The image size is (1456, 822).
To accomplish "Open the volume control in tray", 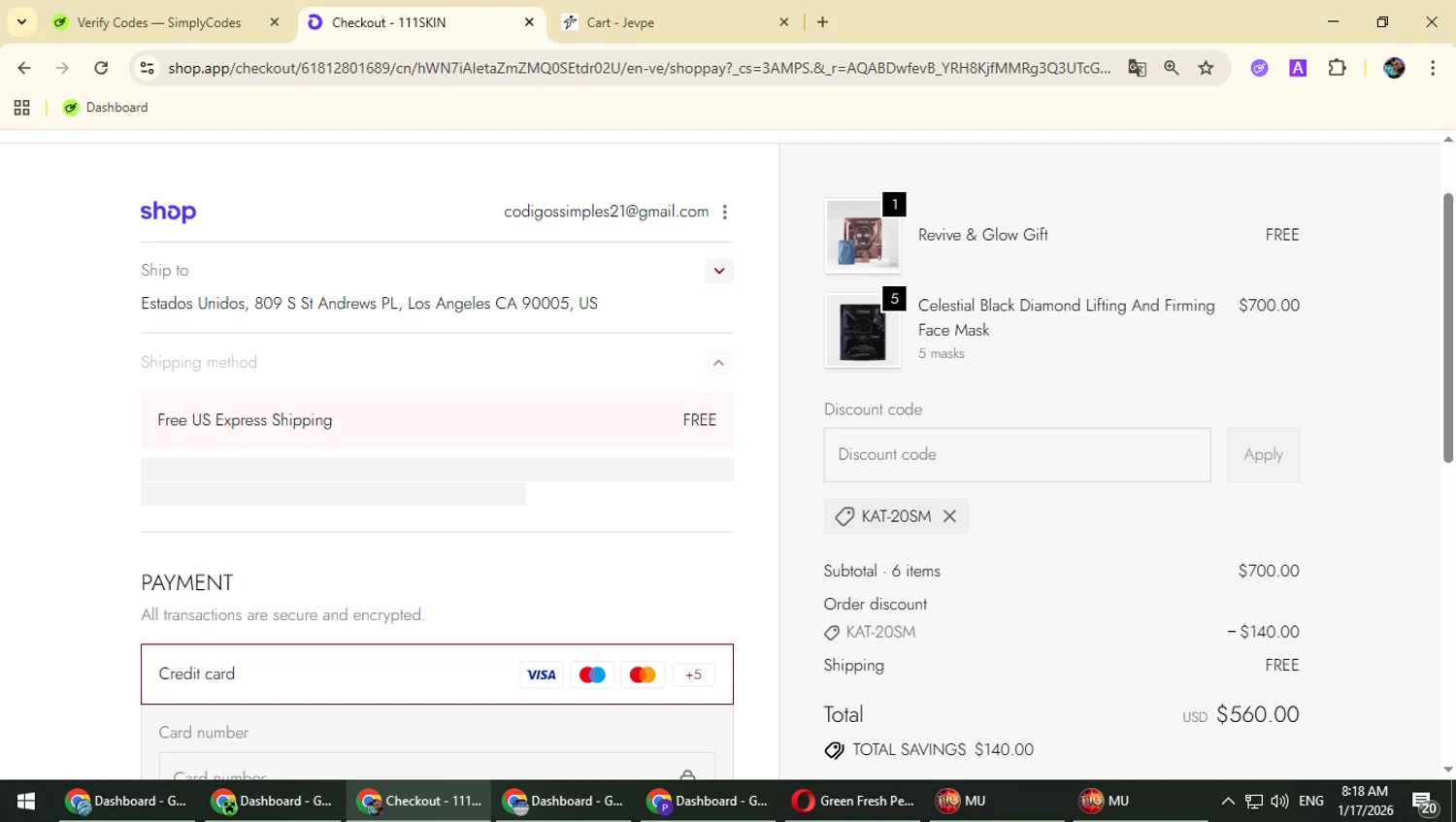I will [x=1279, y=801].
